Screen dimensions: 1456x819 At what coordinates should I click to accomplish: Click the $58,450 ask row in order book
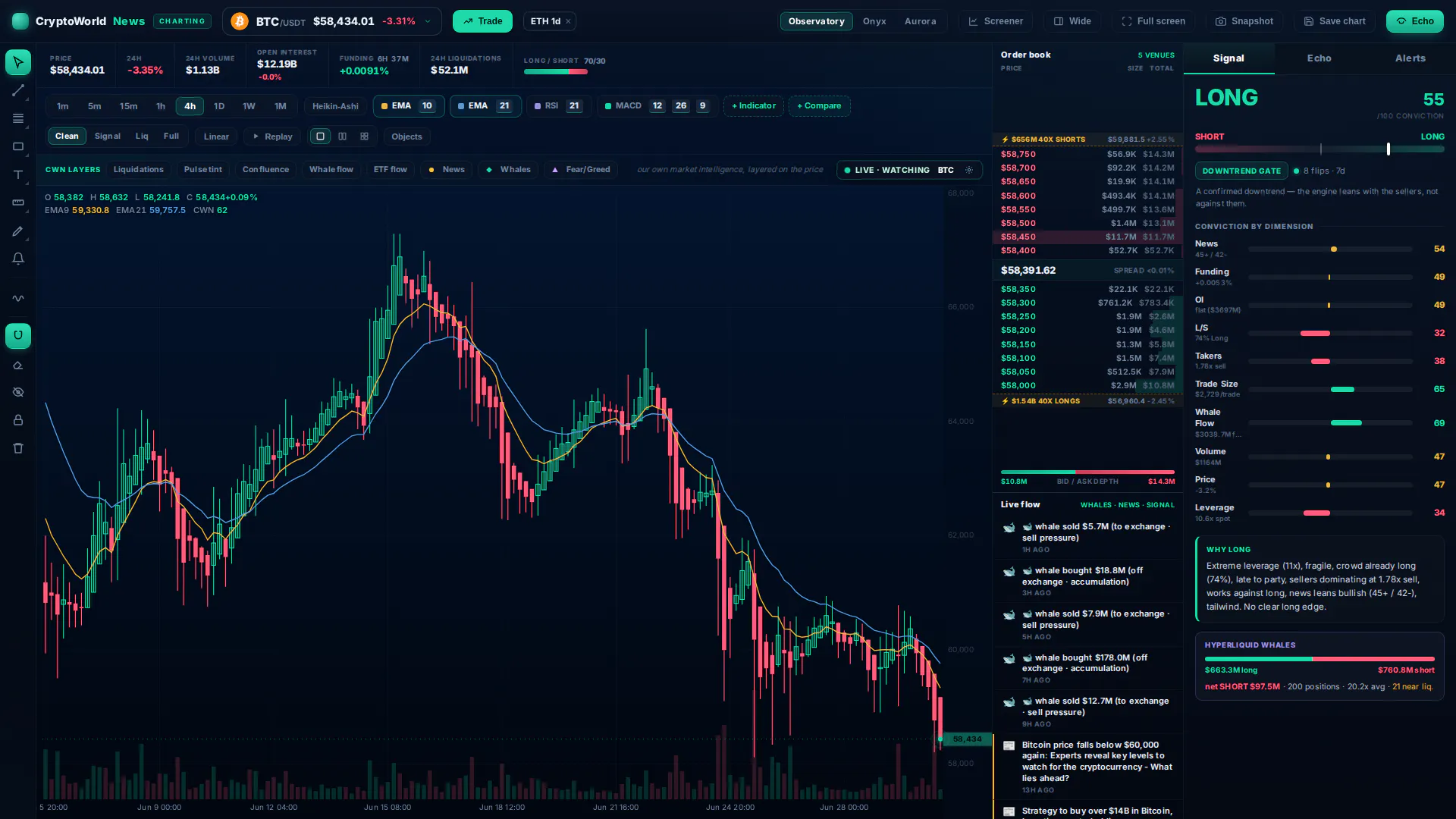click(1087, 237)
